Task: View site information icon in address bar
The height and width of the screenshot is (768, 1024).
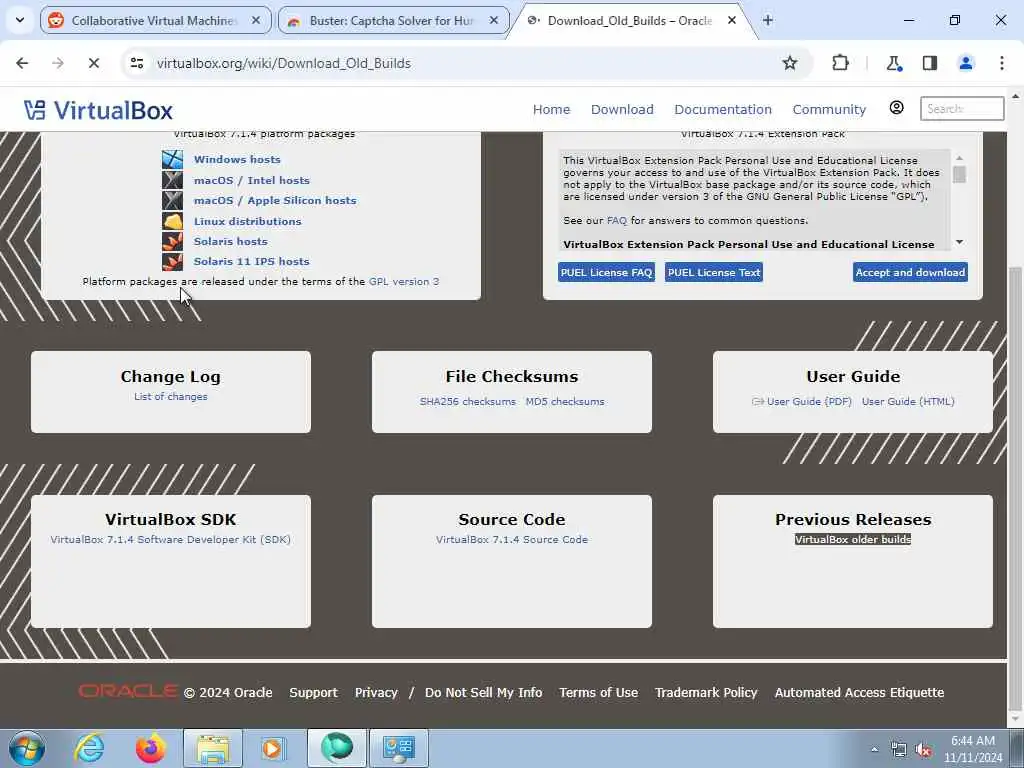Action: [137, 63]
